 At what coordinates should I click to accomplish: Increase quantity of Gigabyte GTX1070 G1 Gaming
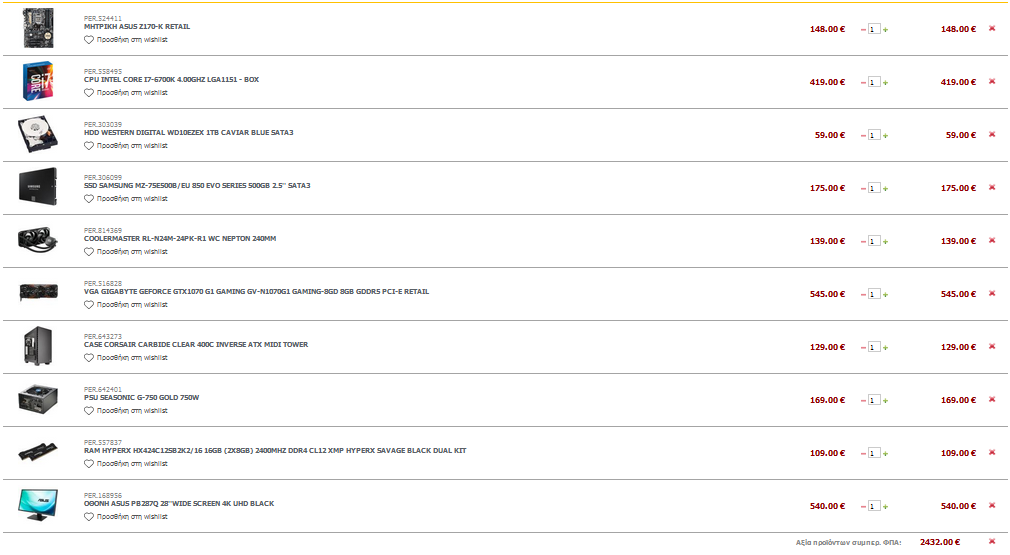tap(885, 294)
